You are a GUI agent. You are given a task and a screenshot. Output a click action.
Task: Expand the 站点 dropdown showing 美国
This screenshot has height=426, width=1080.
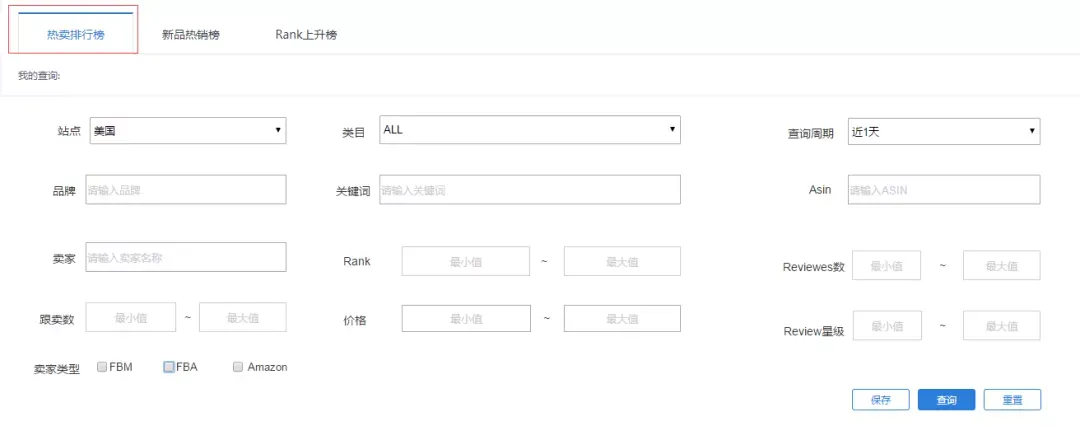coord(188,131)
